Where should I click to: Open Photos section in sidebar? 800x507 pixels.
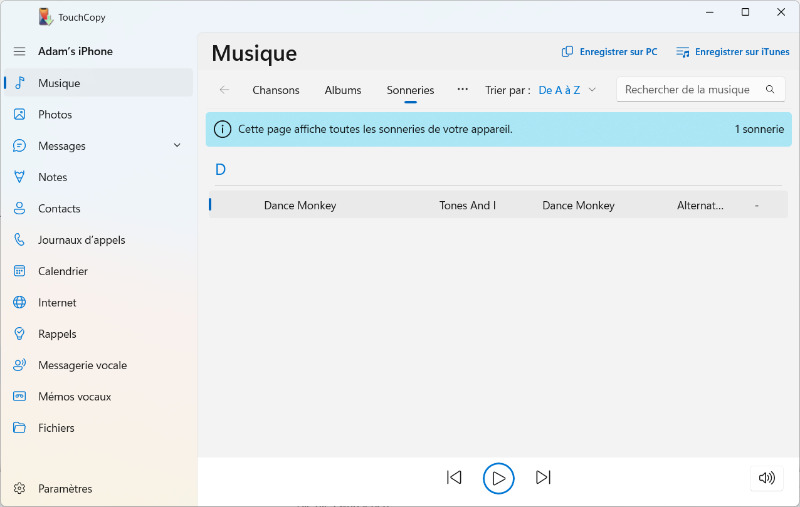55,115
